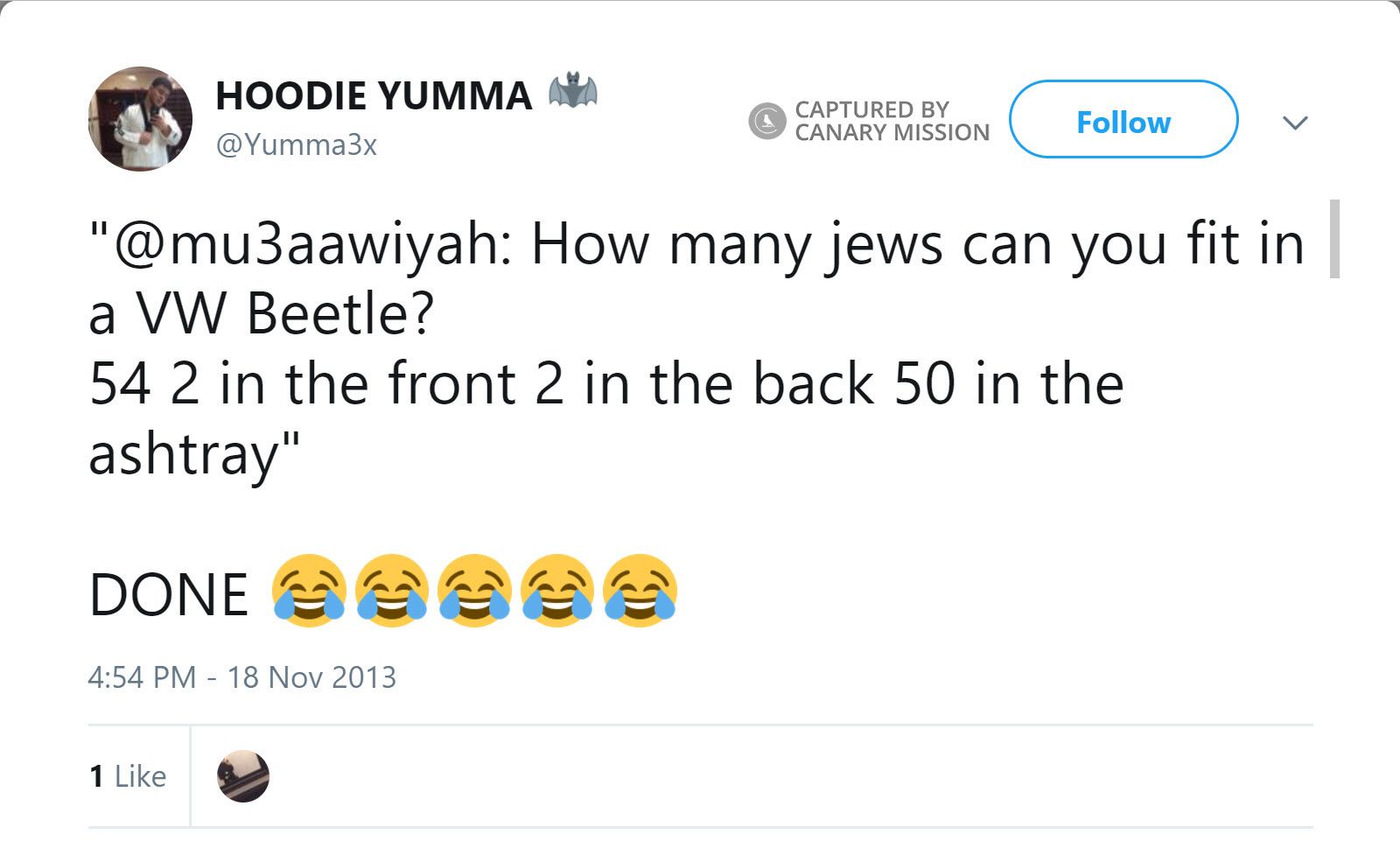This screenshot has height=848, width=1400.
Task: Click the gray vertical scrollbar thumb
Action: pos(1334,239)
